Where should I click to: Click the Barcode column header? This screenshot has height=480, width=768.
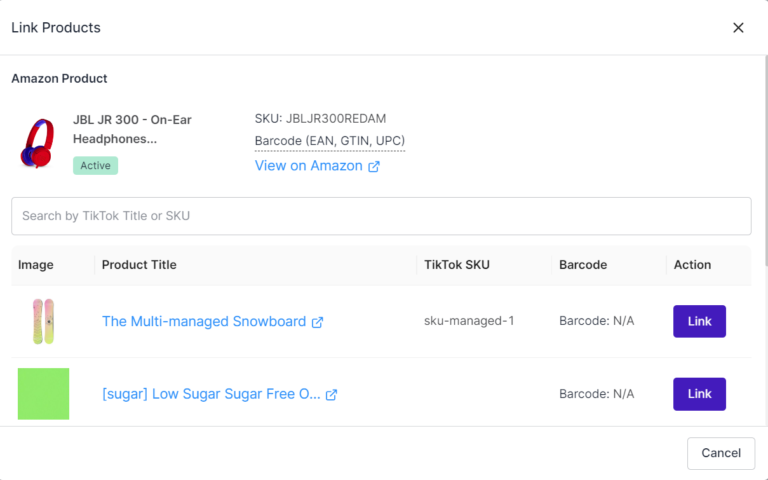coord(583,265)
